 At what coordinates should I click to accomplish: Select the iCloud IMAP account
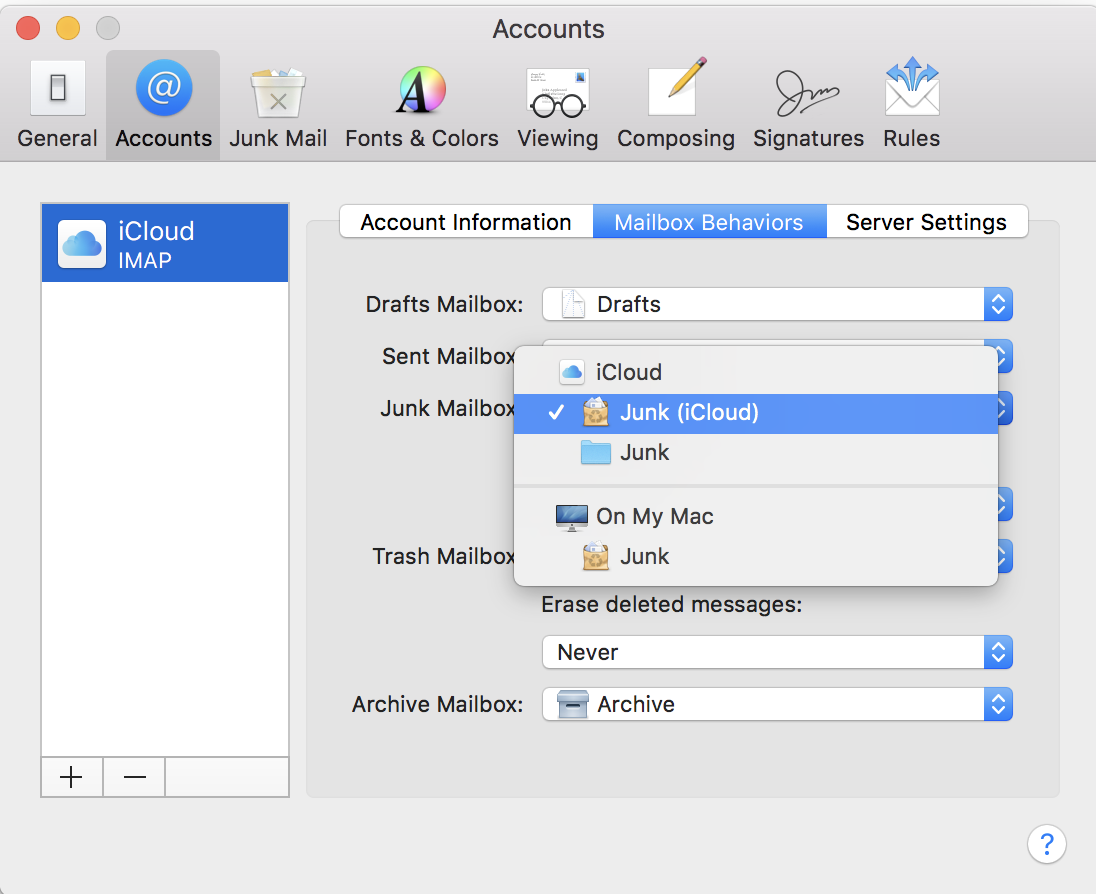click(x=165, y=243)
